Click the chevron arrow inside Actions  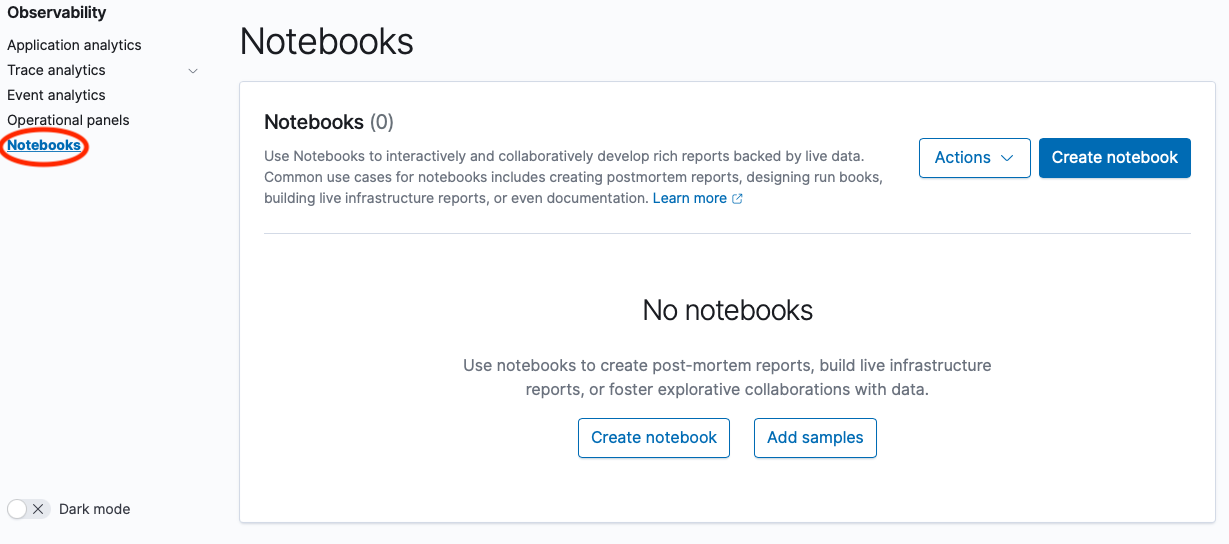point(1007,158)
